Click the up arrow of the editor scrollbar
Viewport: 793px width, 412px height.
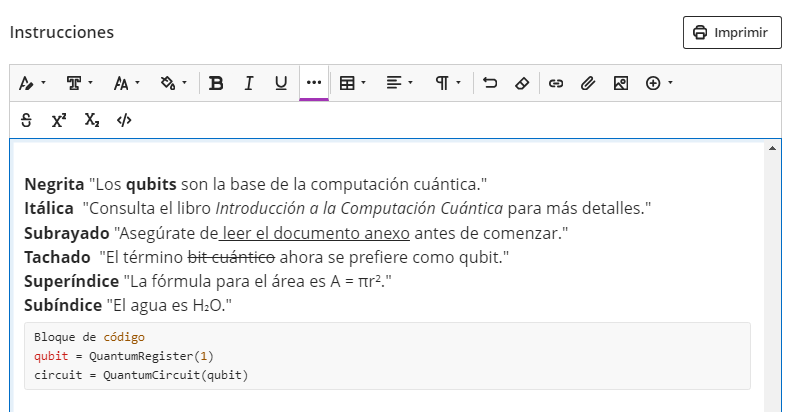point(773,148)
